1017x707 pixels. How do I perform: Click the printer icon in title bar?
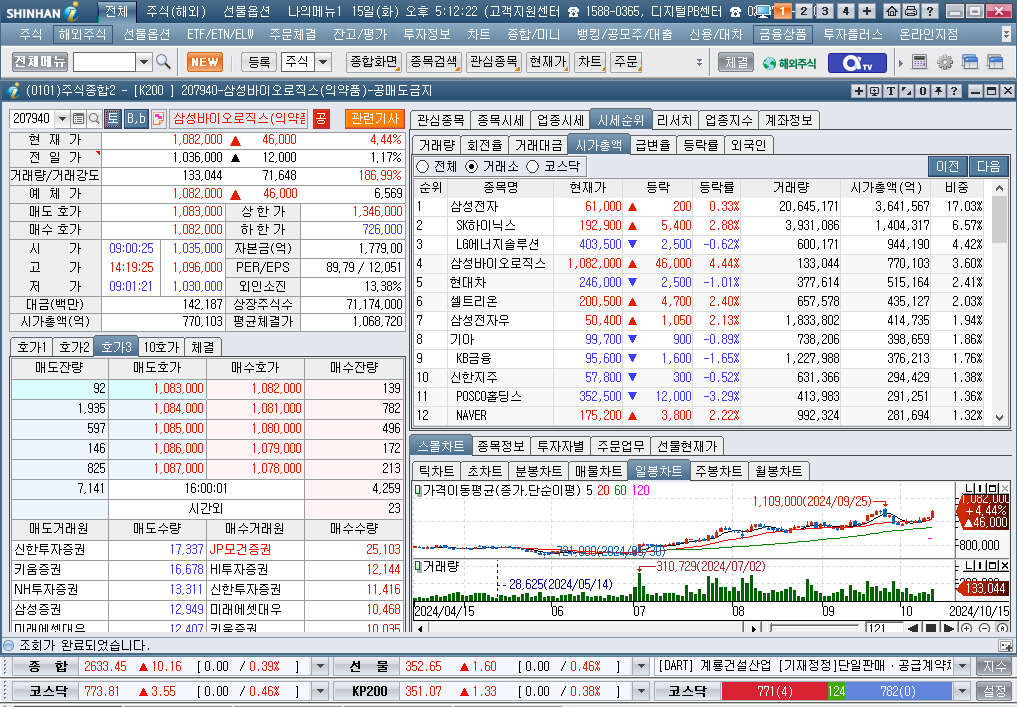coord(910,11)
